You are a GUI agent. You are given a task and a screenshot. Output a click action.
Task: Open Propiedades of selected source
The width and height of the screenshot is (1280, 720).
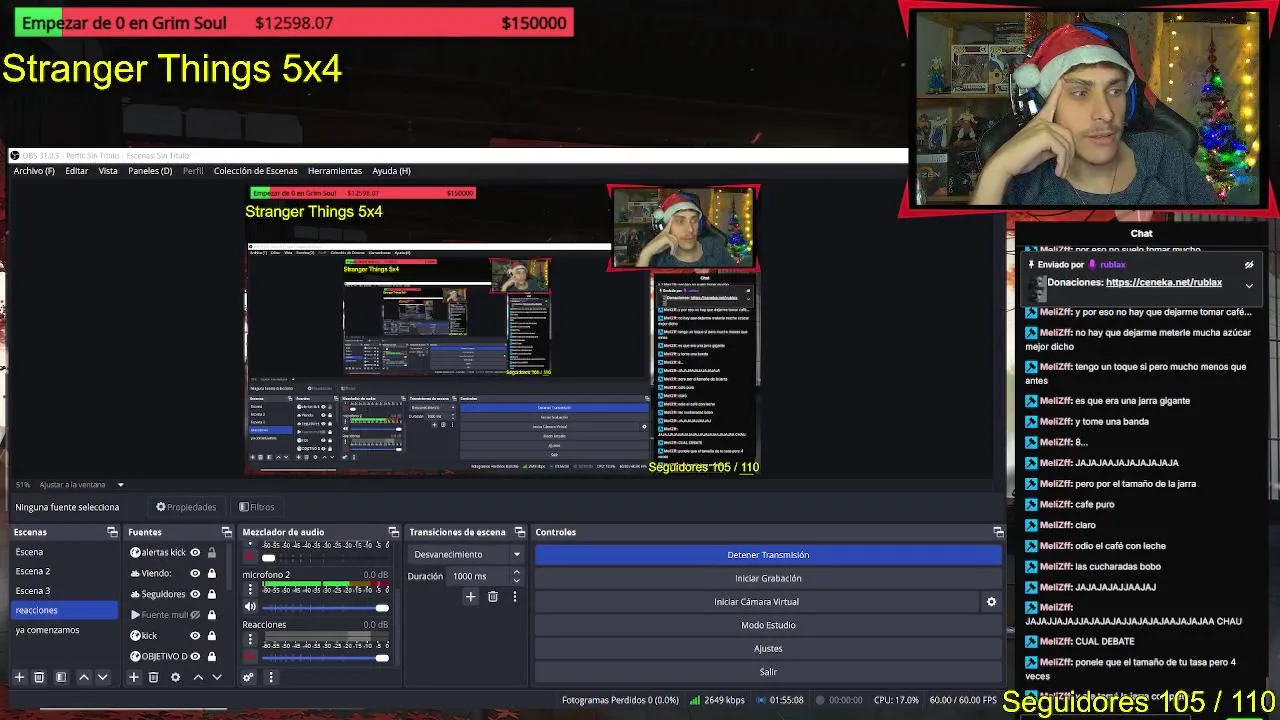coord(186,507)
